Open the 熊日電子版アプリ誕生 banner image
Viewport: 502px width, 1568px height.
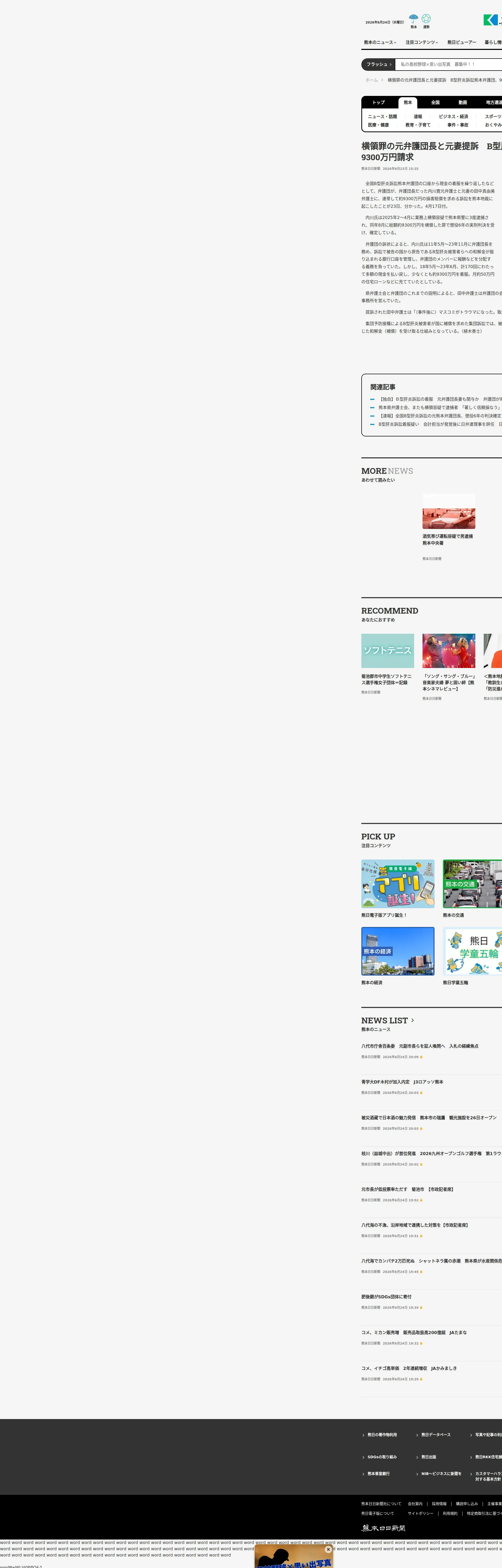tap(398, 884)
